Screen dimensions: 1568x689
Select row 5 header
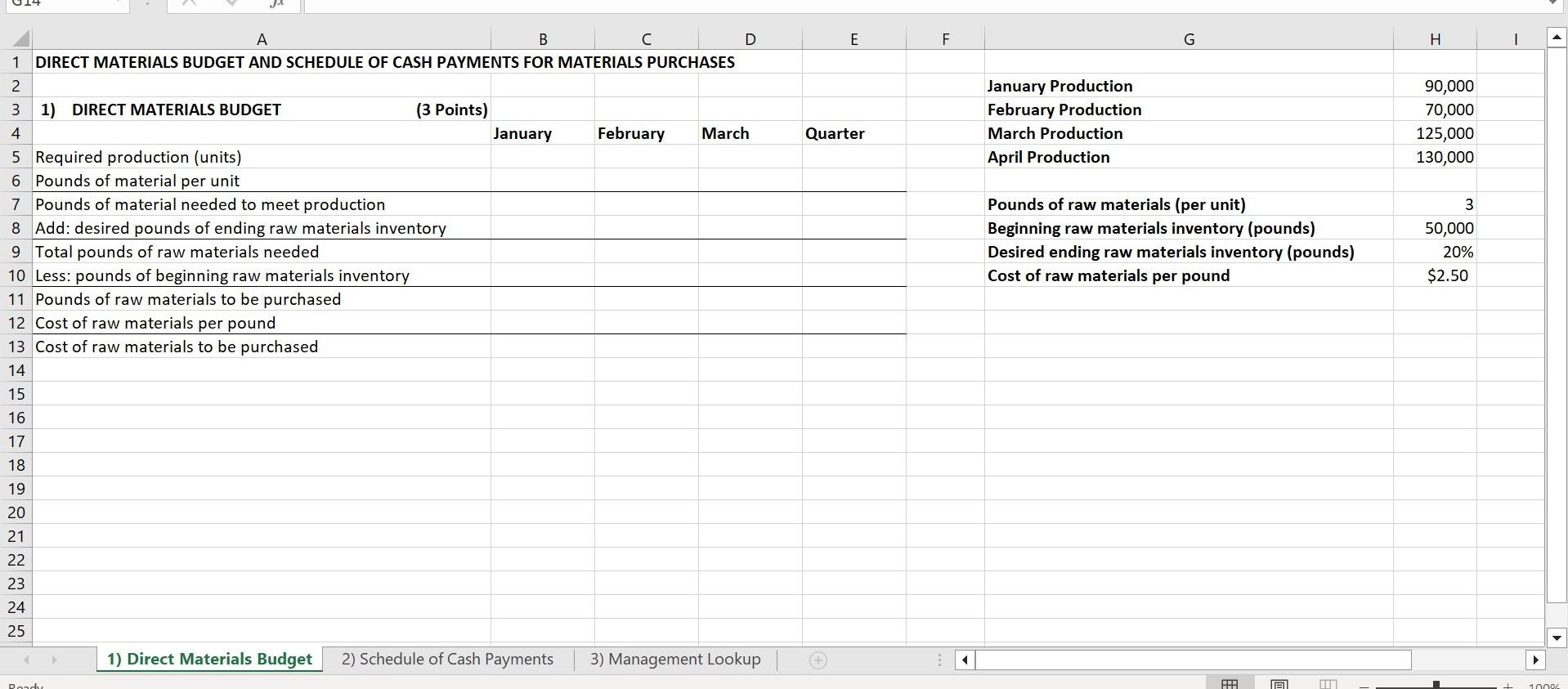(x=16, y=157)
